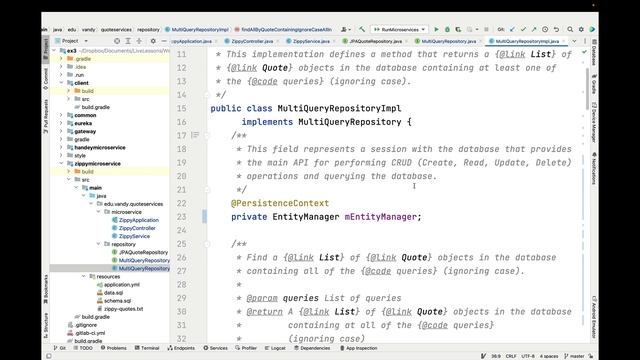
Task: Run the RunMicroservices configuration
Action: point(436,29)
